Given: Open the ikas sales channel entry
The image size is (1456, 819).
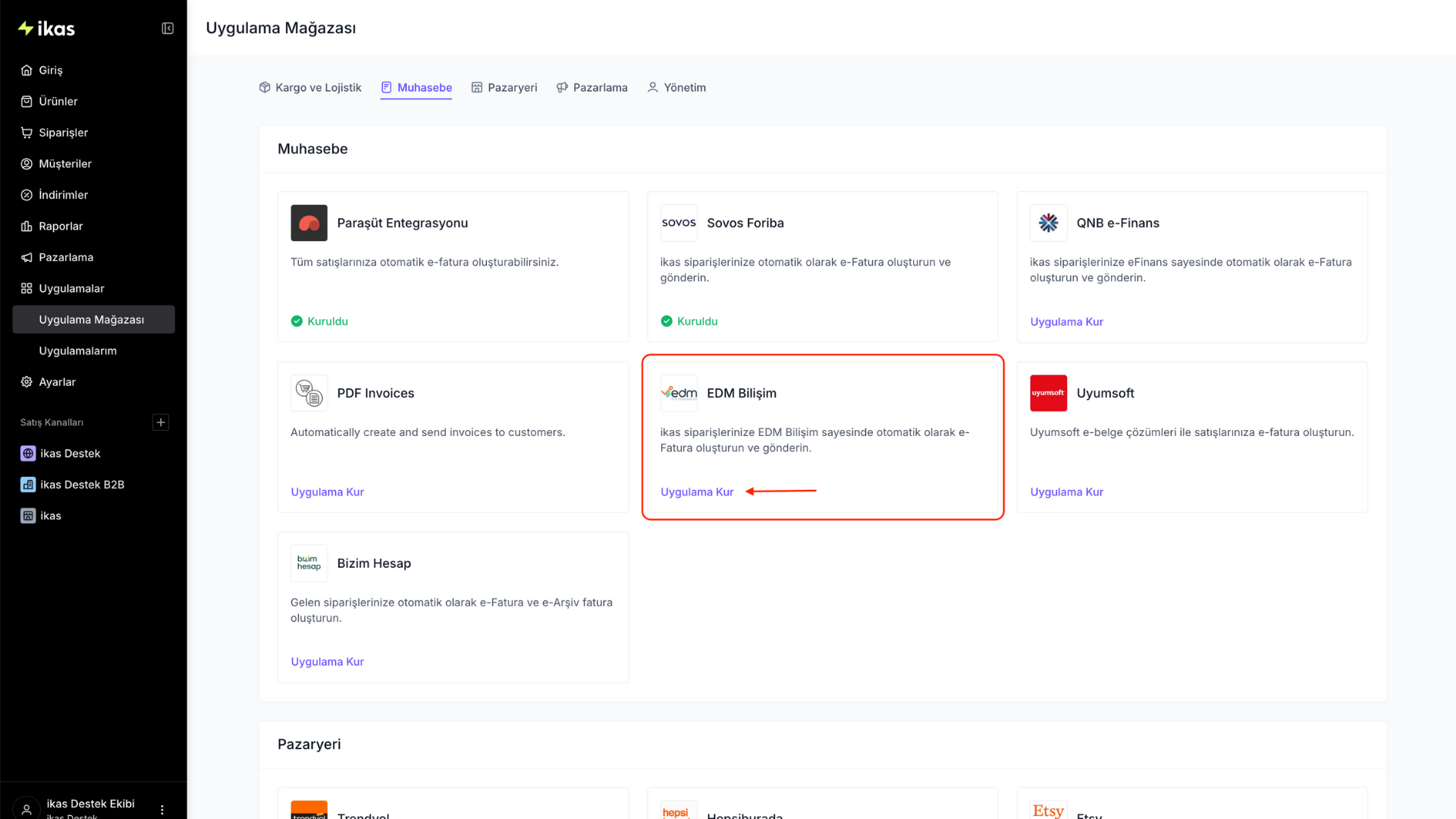Looking at the screenshot, I should tap(93, 516).
